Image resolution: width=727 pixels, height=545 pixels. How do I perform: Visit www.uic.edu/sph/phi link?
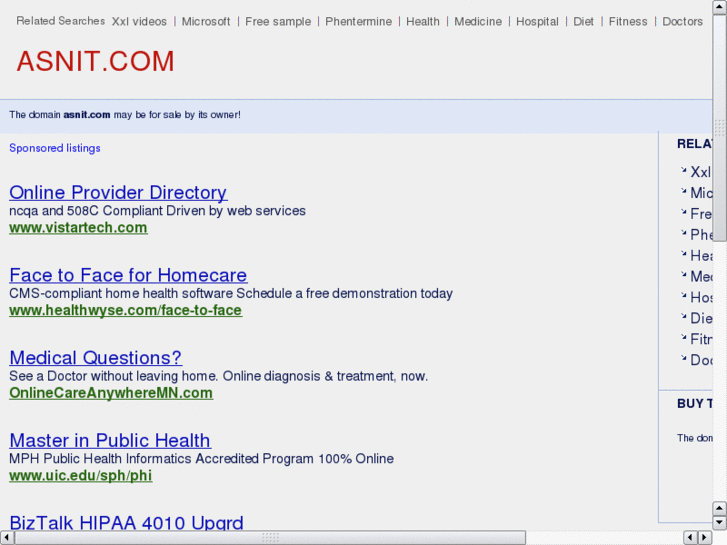tap(81, 475)
